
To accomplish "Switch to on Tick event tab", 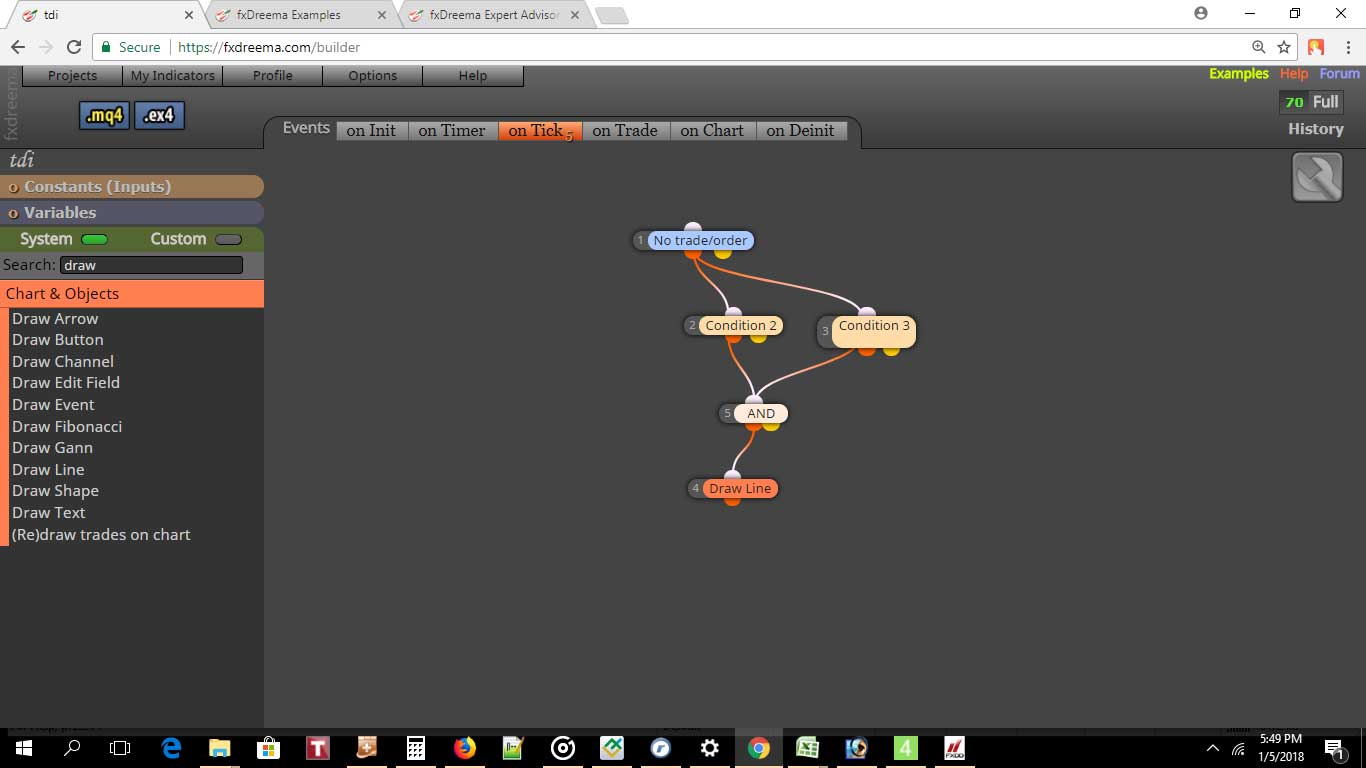I will coord(540,130).
